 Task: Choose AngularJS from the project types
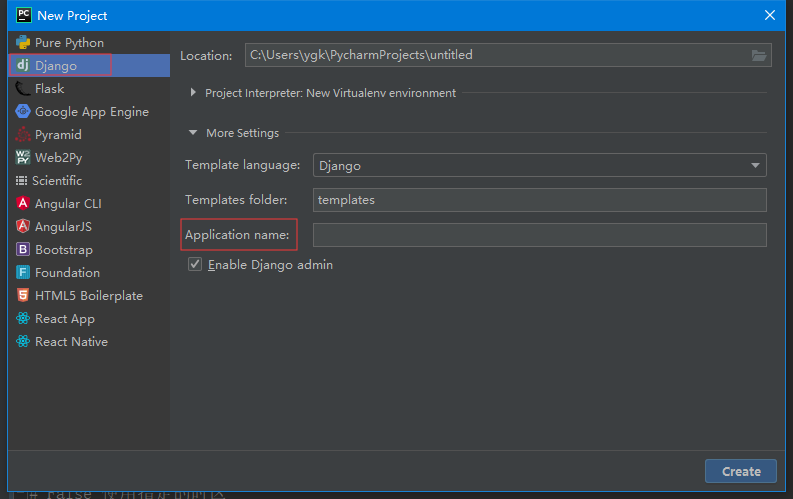click(x=64, y=227)
